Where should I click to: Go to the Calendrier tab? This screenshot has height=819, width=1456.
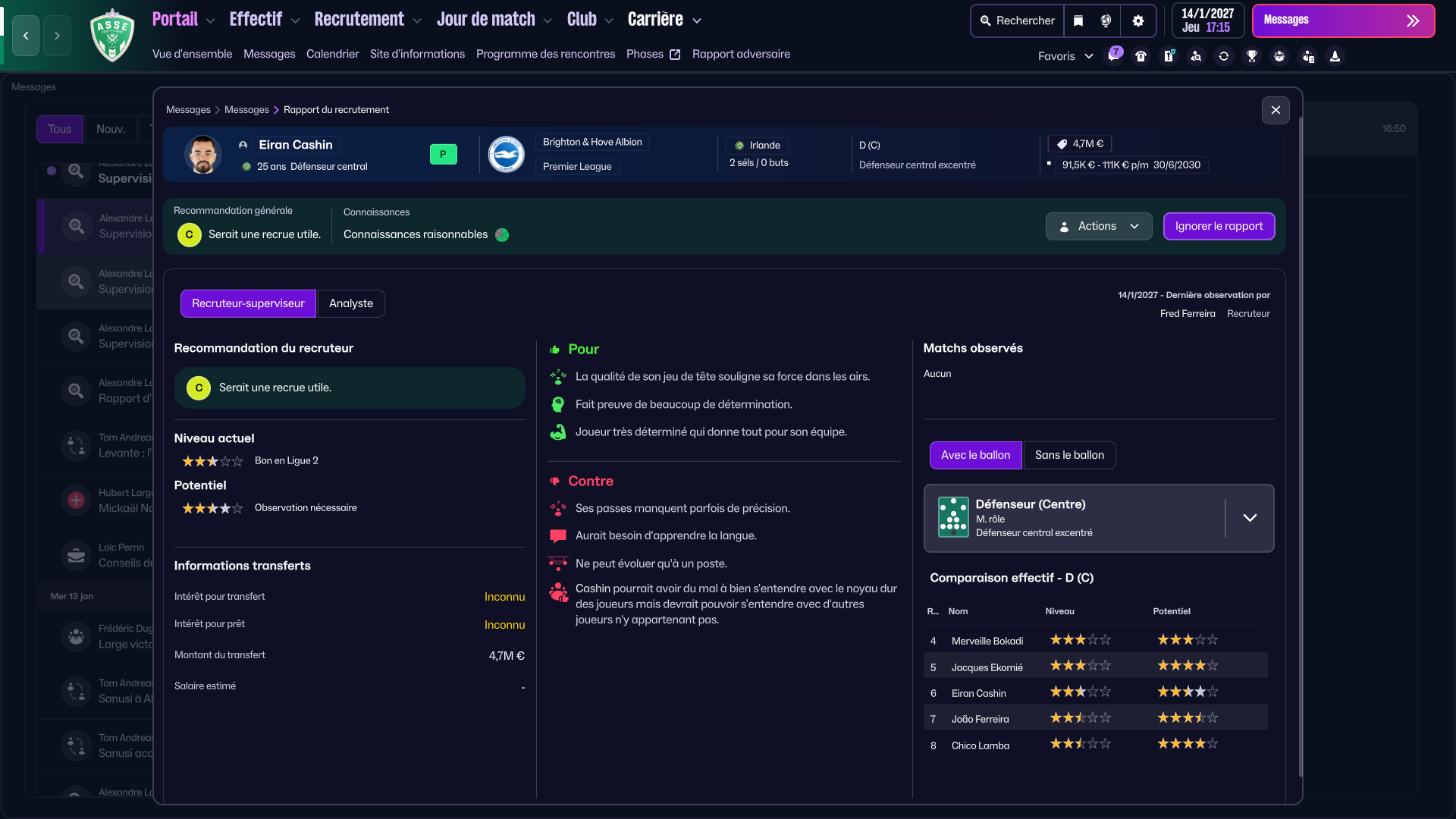[x=332, y=54]
